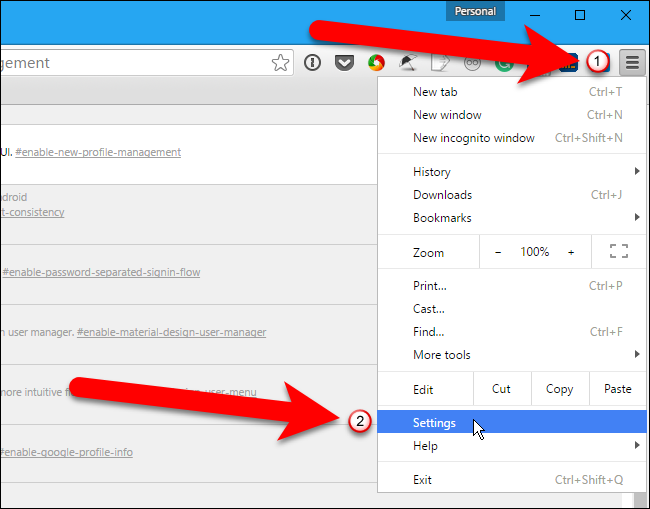
Task: Maximize the Chrome window
Action: coord(580,15)
